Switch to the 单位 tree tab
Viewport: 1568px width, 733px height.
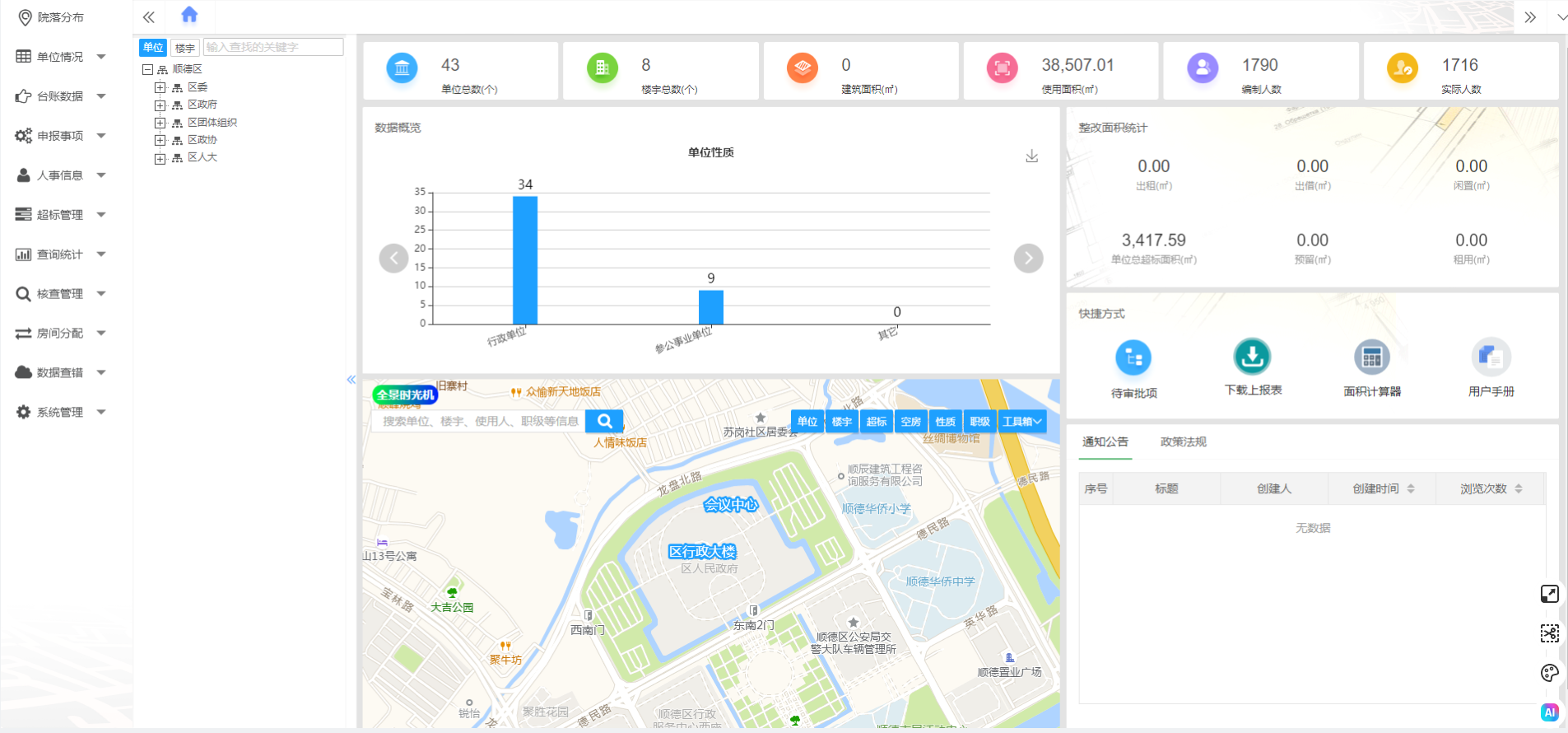[x=153, y=48]
